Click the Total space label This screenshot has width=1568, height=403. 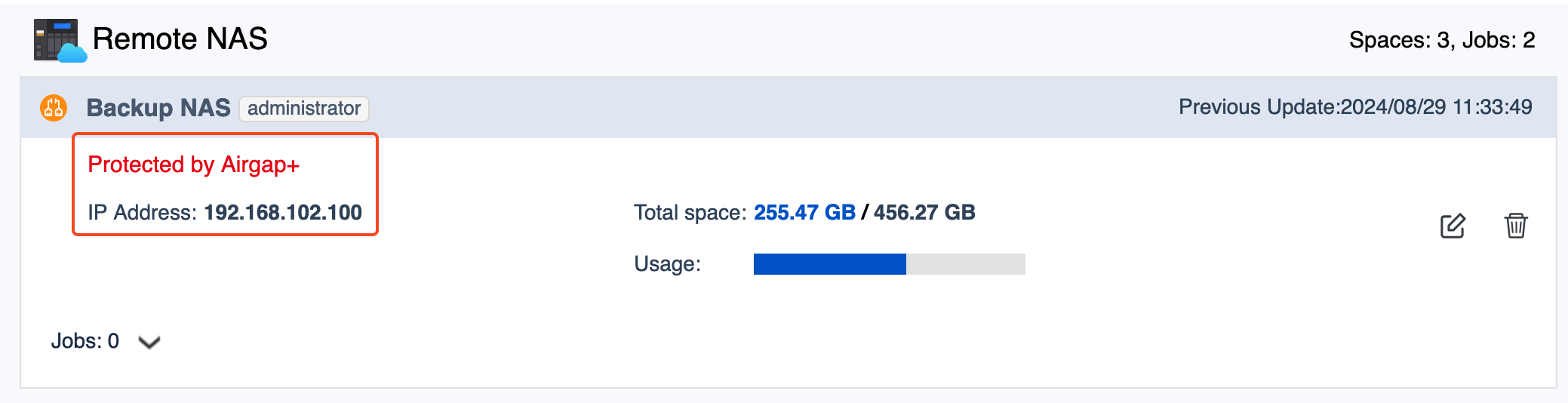pos(690,213)
